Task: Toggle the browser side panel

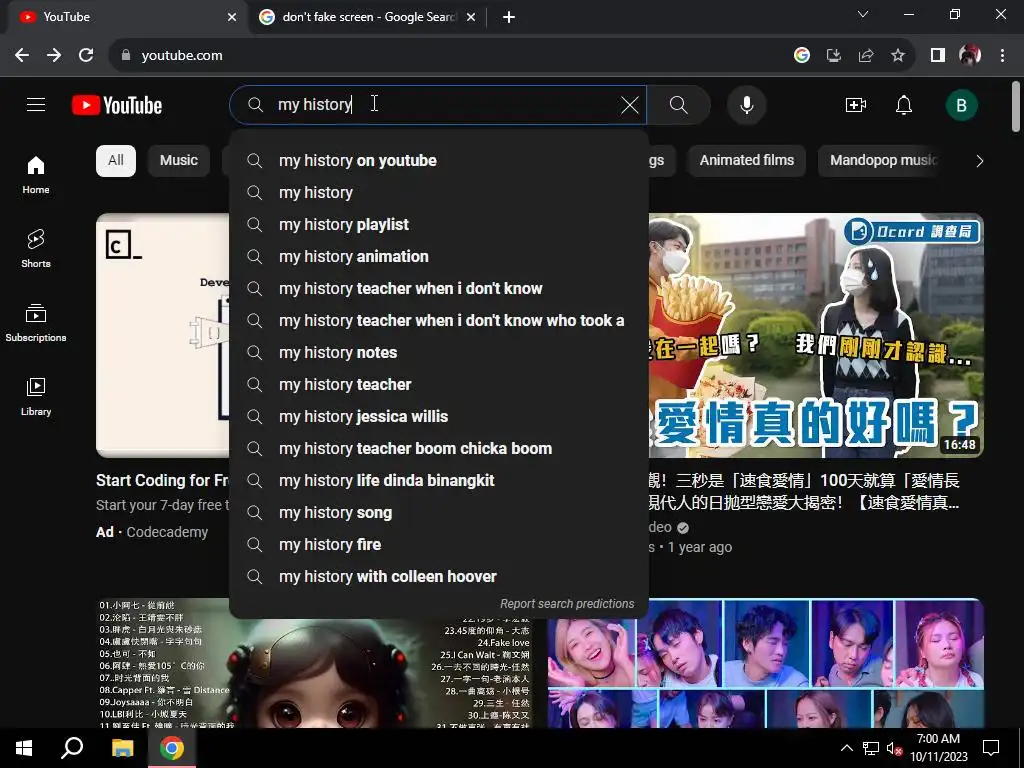Action: coord(938,56)
